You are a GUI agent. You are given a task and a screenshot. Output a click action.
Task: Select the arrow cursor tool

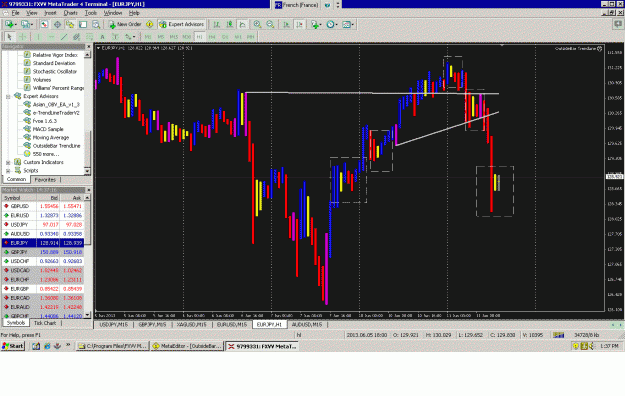(x=10, y=37)
